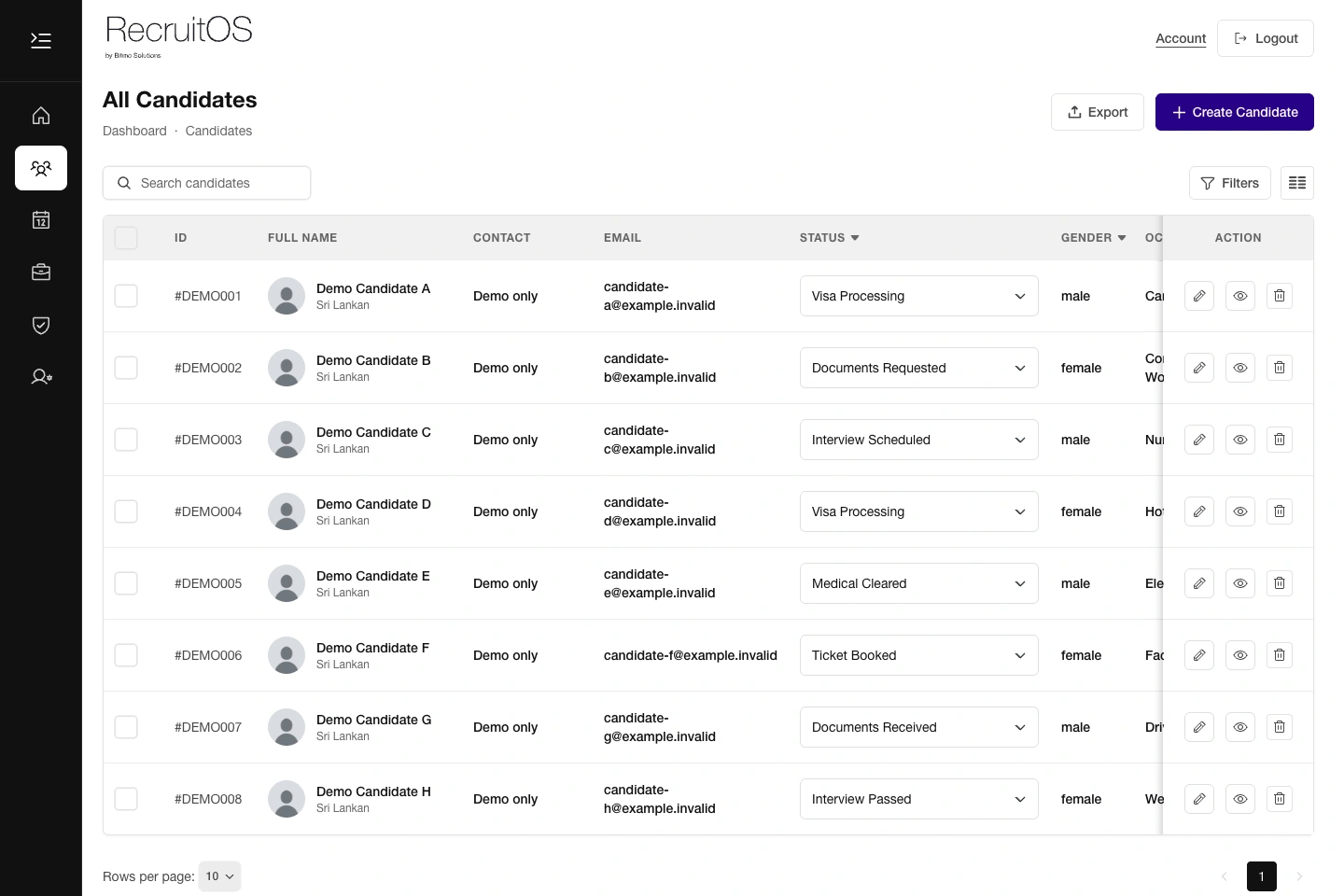Open rows per page dropdown
This screenshot has height=896, width=1344.
pos(220,876)
